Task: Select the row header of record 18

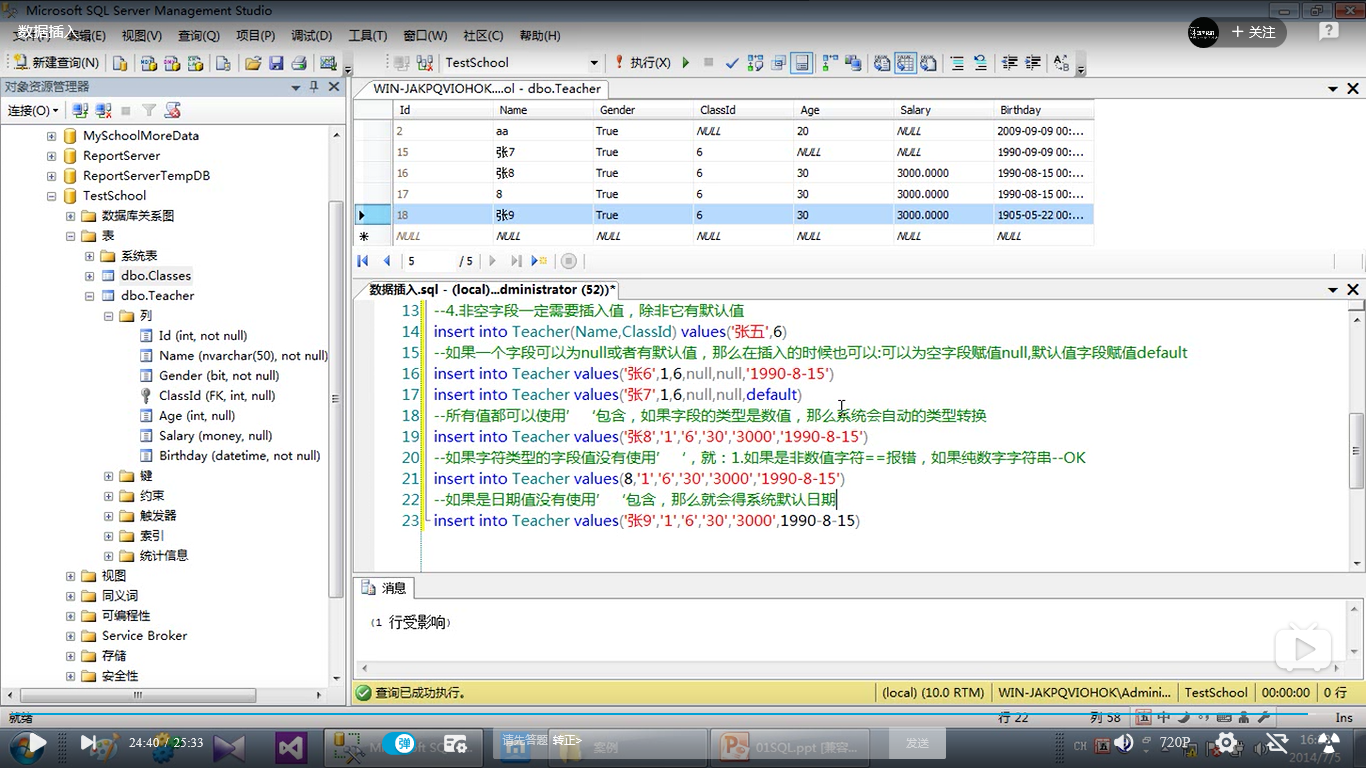Action: [372, 215]
